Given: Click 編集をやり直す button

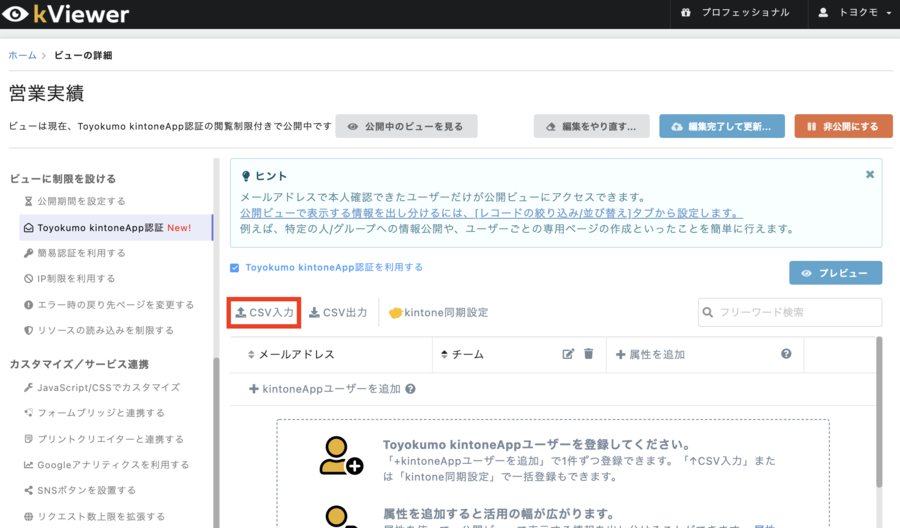Looking at the screenshot, I should tap(592, 126).
